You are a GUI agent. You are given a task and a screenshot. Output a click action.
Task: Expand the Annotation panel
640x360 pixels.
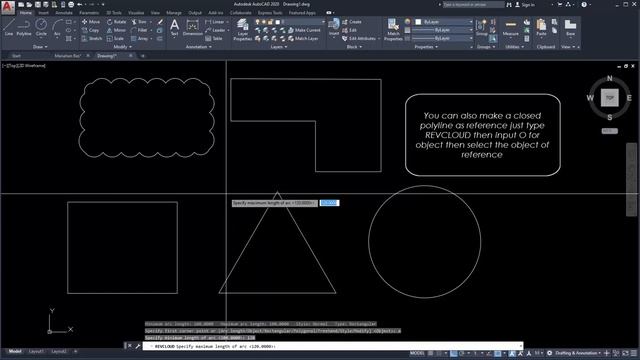point(199,47)
